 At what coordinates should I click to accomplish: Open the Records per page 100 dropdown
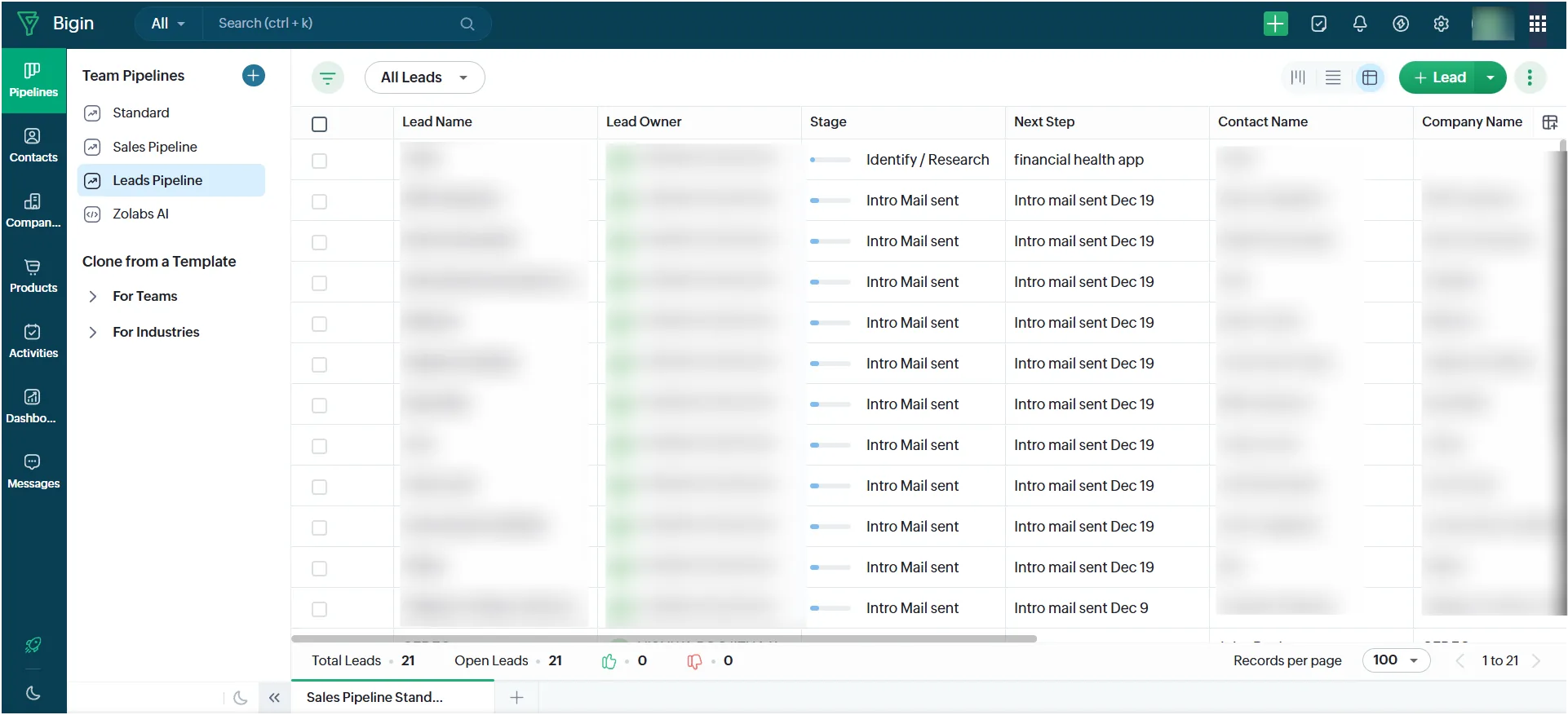[1396, 660]
